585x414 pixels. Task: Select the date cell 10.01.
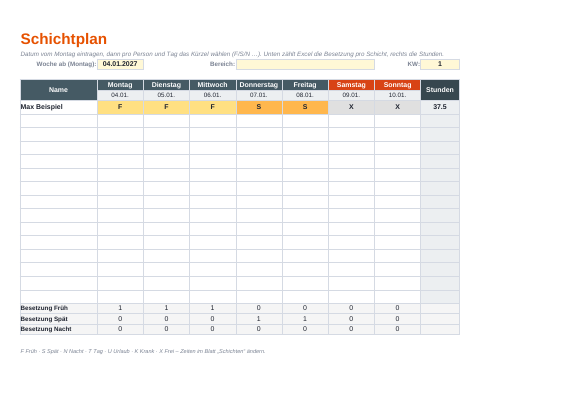click(x=397, y=95)
